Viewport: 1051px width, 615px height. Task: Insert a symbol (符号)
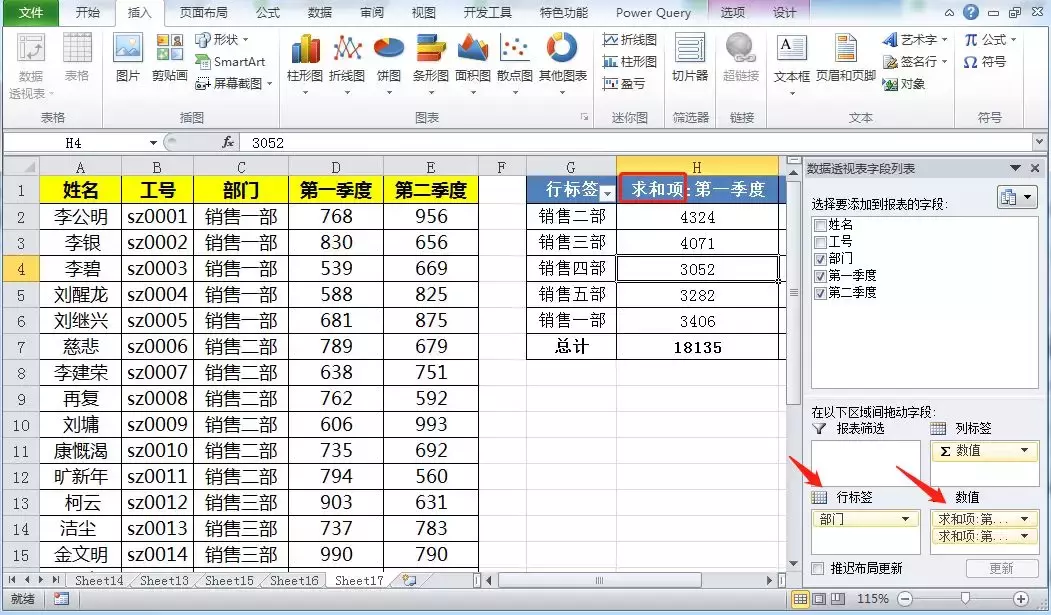(984, 62)
